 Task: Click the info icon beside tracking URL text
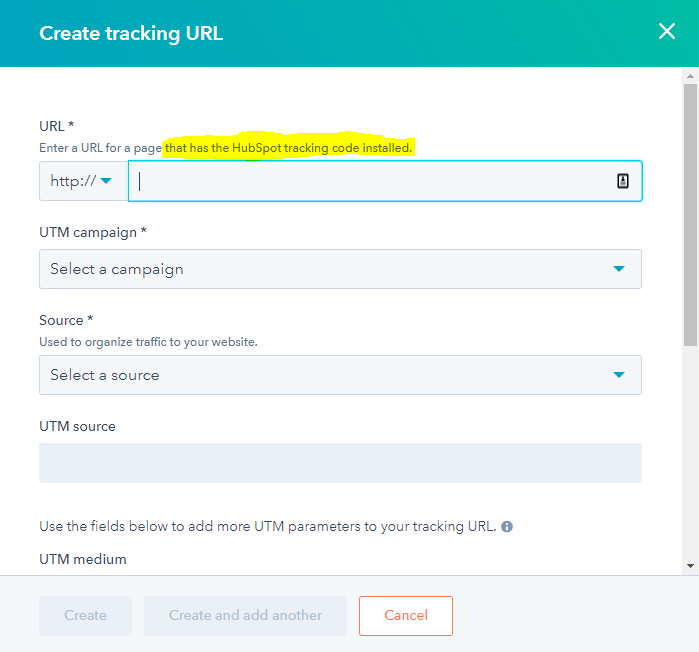tap(507, 526)
